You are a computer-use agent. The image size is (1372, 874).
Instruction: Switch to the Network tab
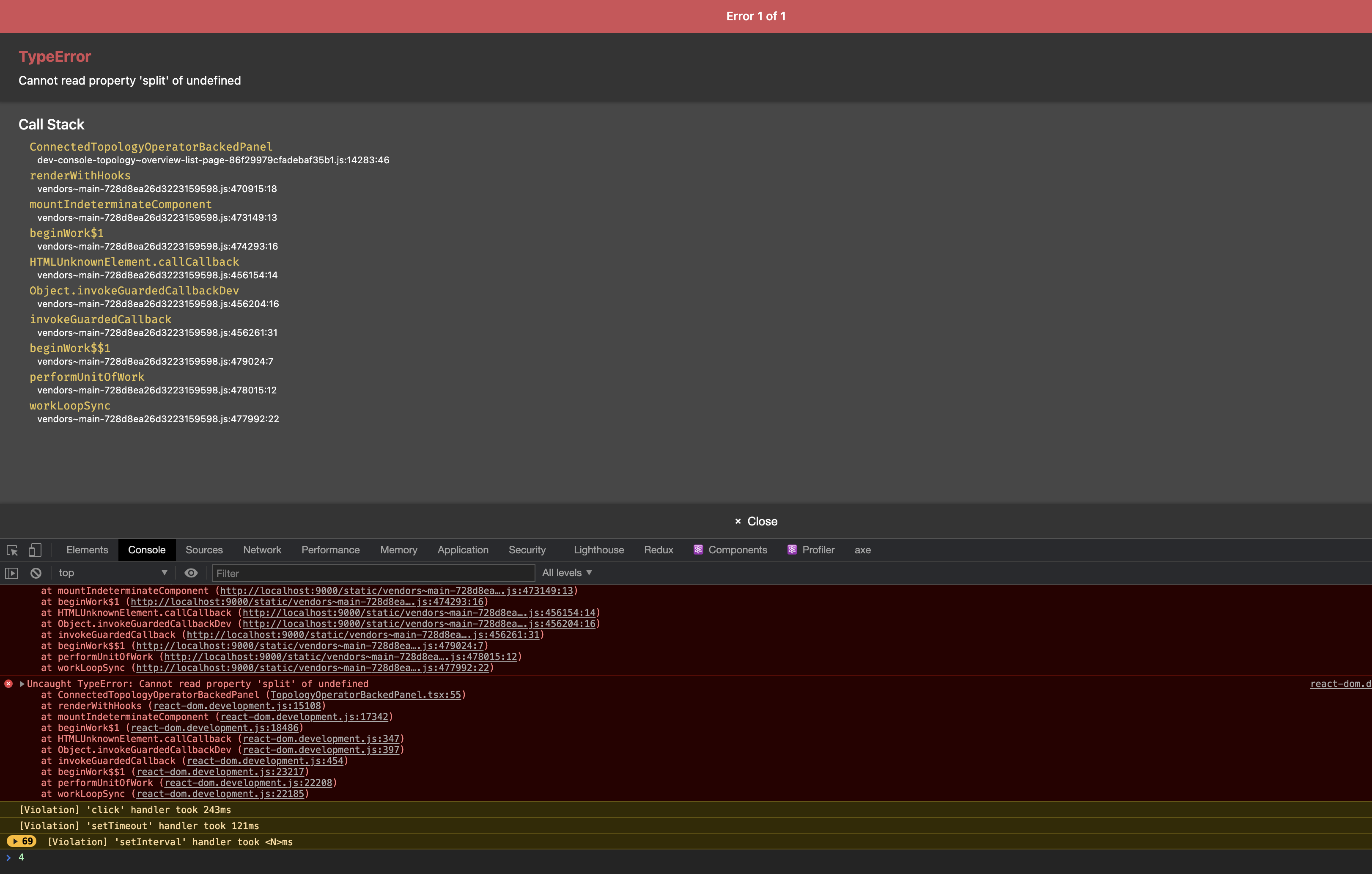(x=262, y=550)
